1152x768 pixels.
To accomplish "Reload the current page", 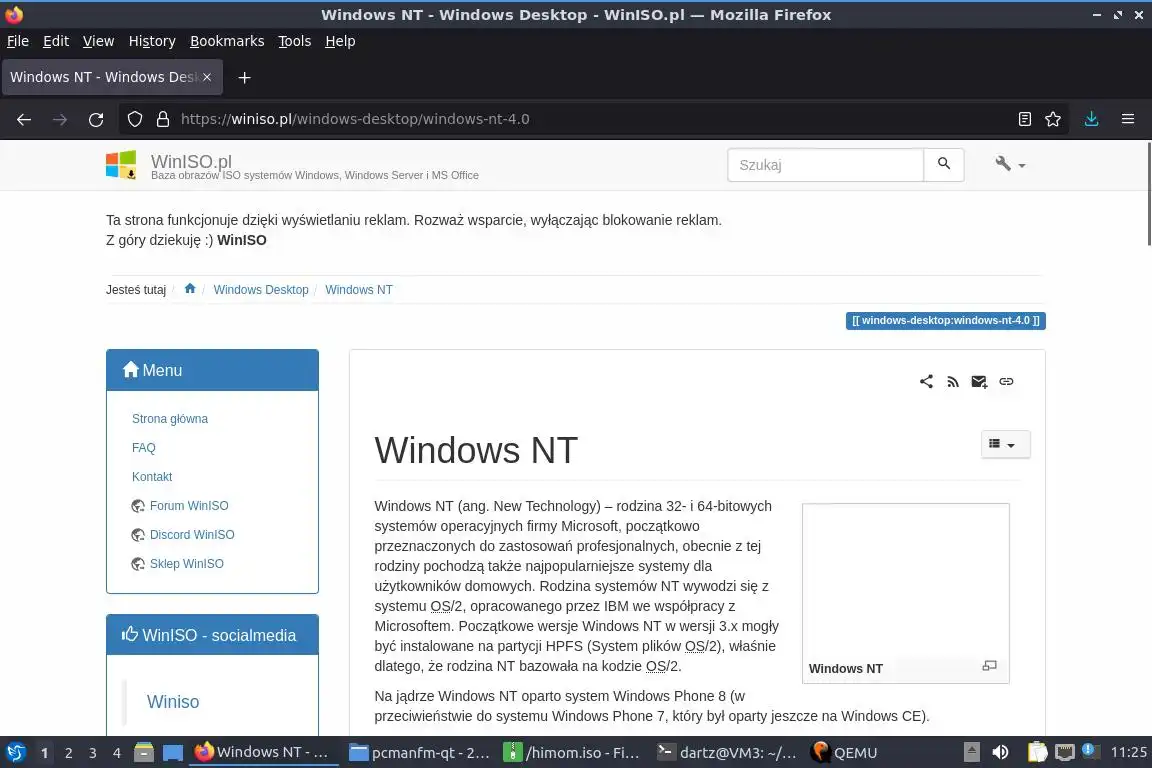I will click(96, 119).
